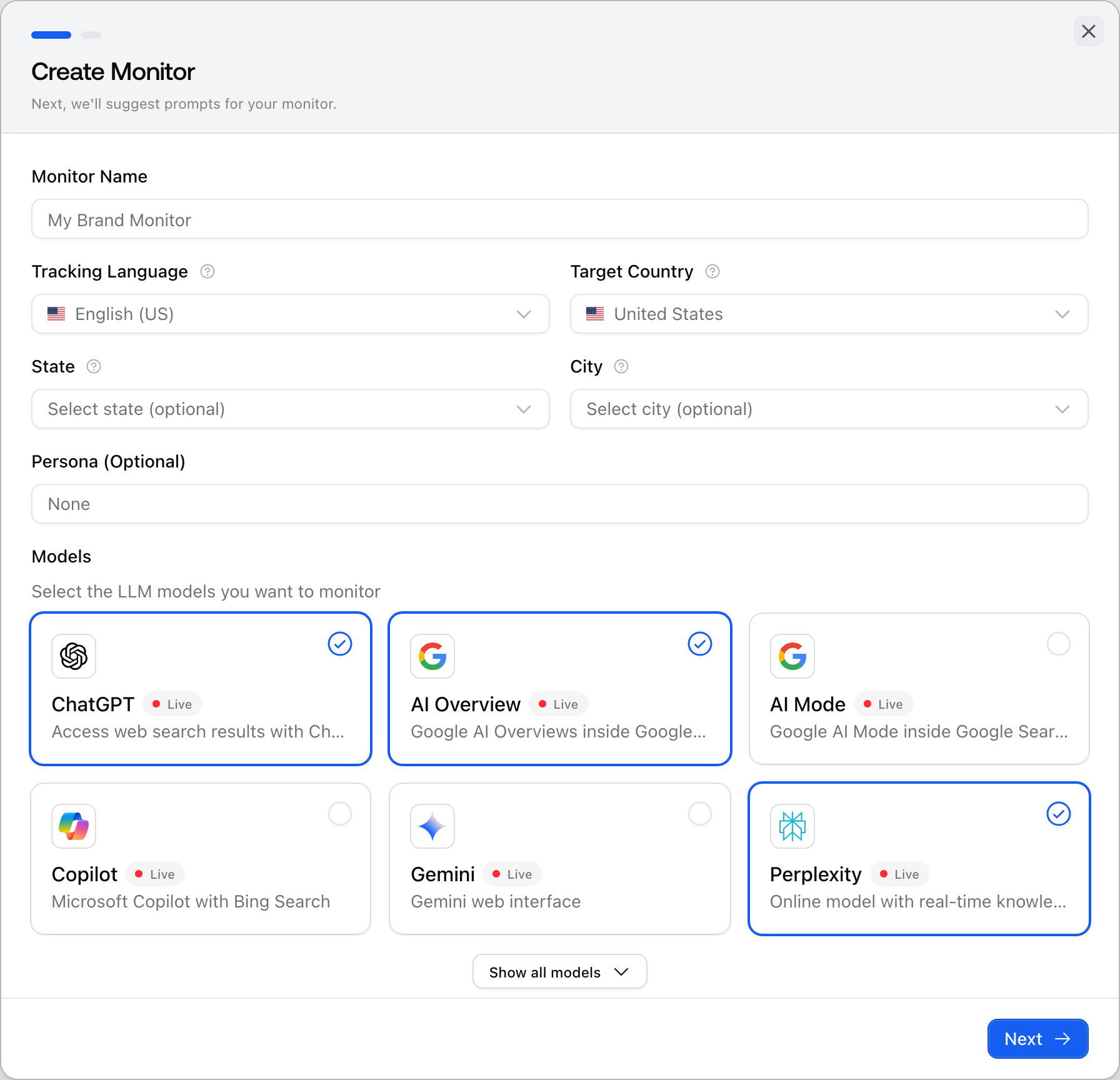Open the Select state dropdown
The width and height of the screenshot is (1120, 1080).
click(x=291, y=409)
